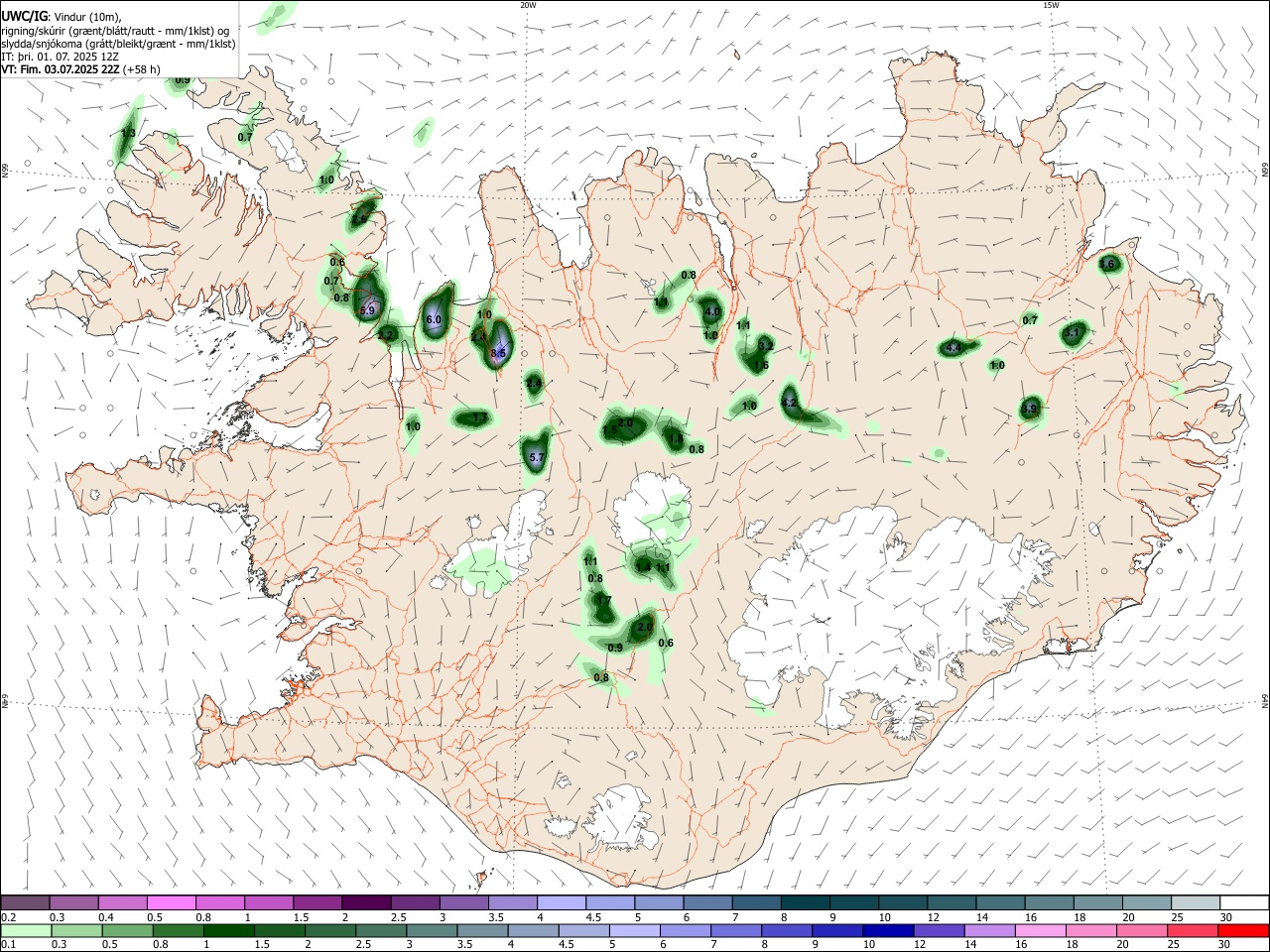
Task: Click the 1.4 value over the glacier edge
Action: 644,567
